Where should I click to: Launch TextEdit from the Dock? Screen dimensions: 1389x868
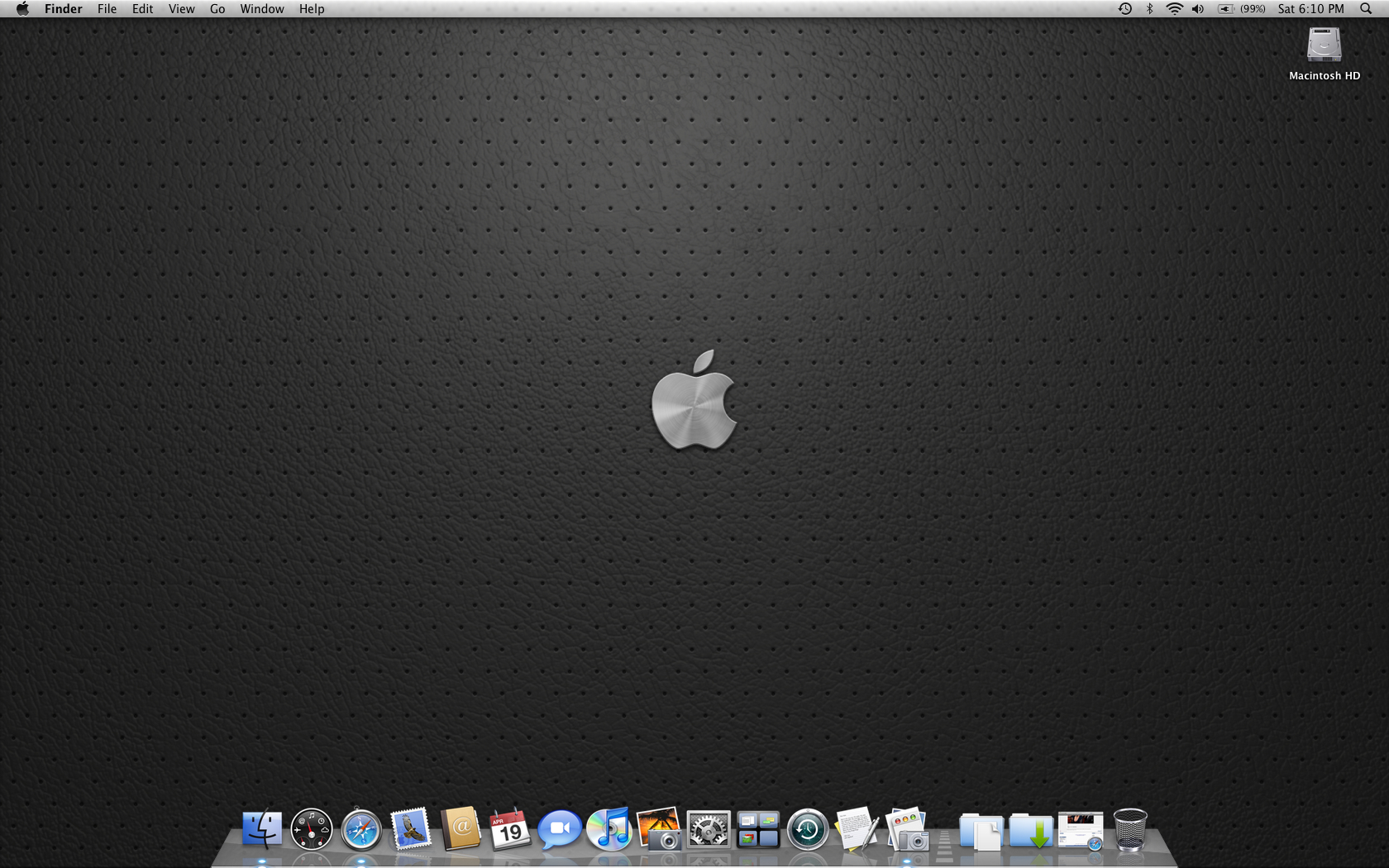(857, 829)
